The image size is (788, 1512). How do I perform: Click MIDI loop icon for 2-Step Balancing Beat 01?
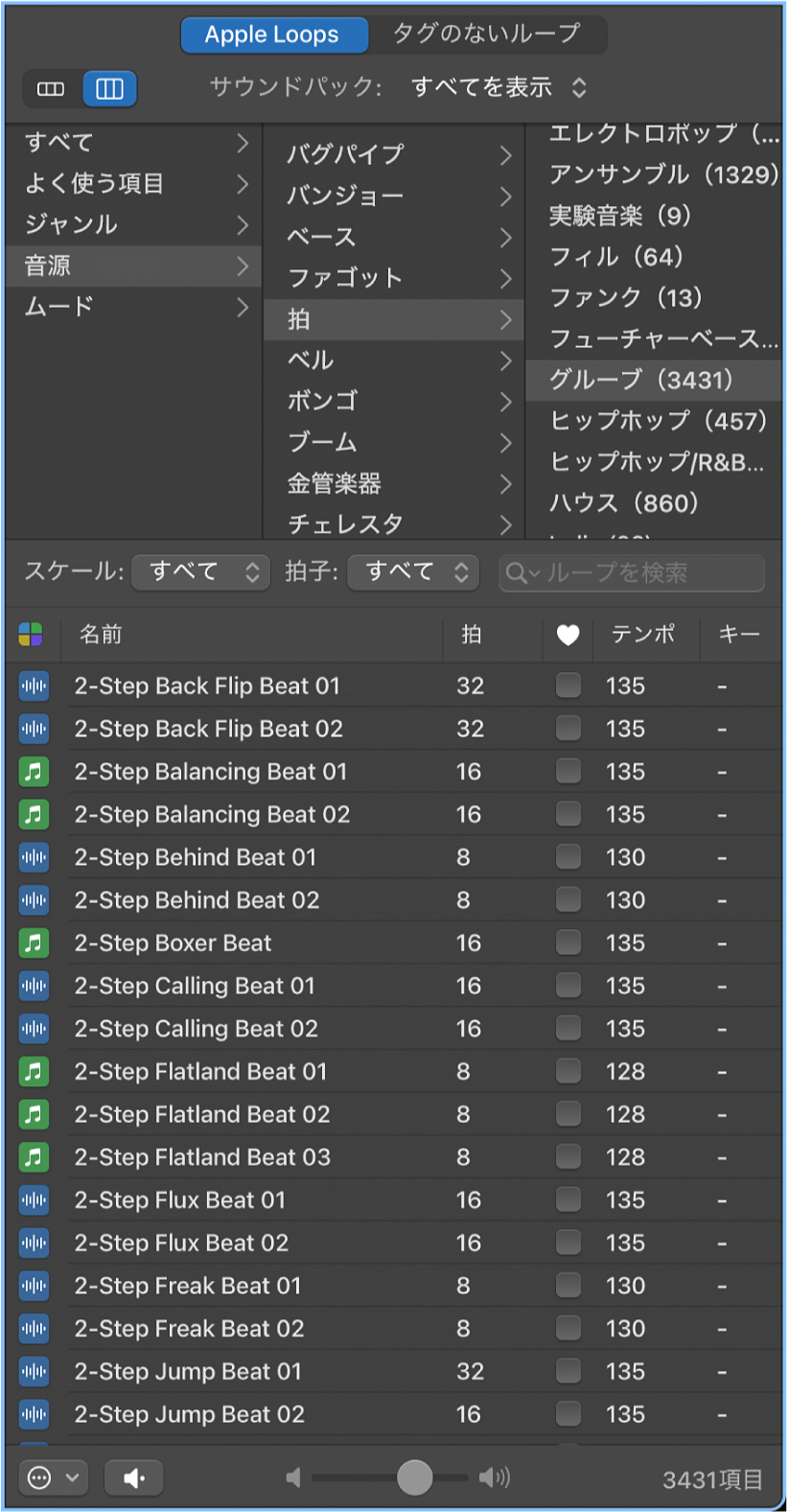pos(34,772)
